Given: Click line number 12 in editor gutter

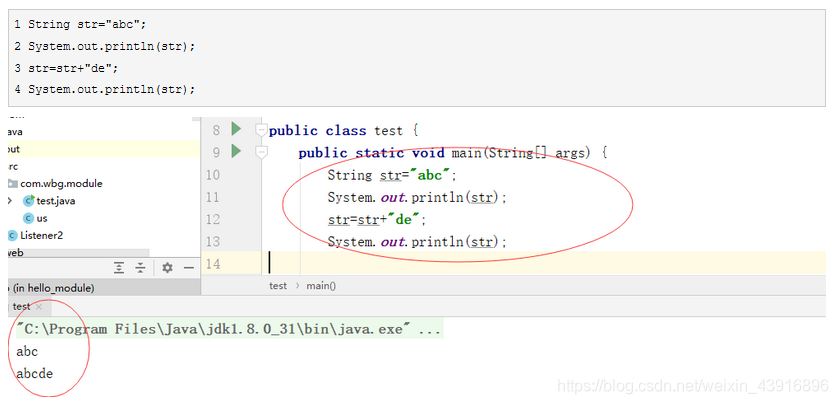Looking at the screenshot, I should [x=212, y=220].
